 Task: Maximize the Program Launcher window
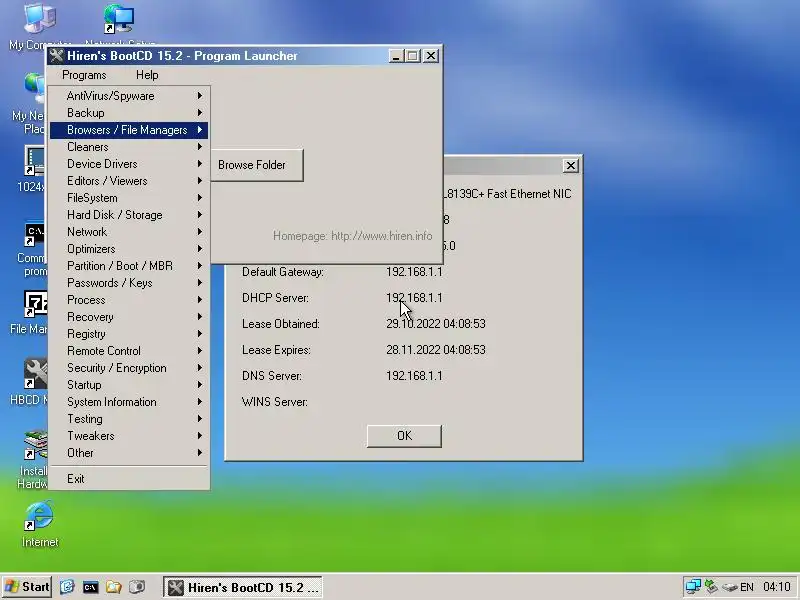tap(413, 56)
